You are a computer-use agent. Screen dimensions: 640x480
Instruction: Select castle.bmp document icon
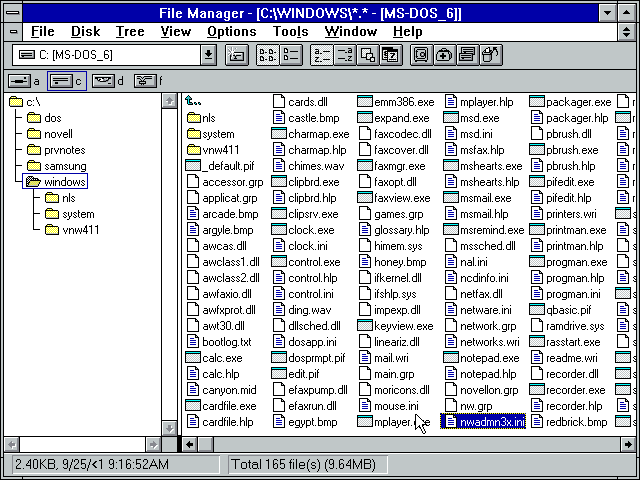[x=279, y=118]
